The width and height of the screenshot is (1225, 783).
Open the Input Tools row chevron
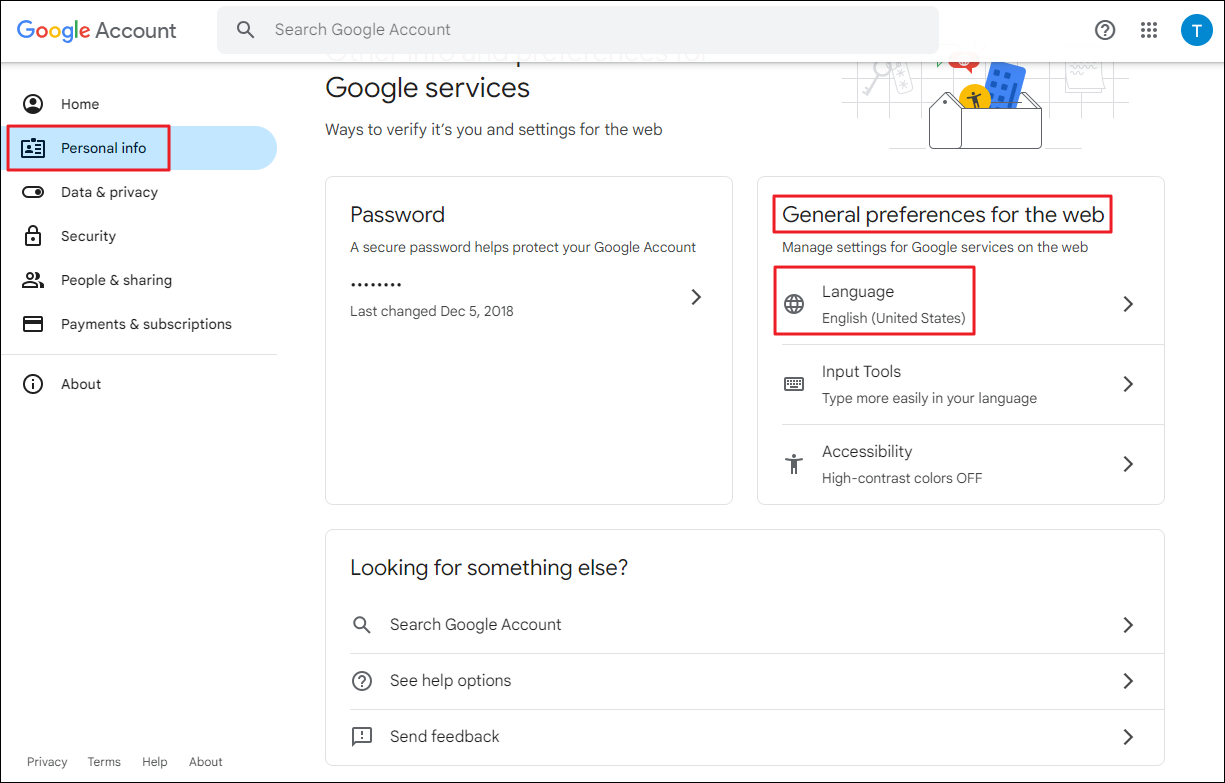point(1128,384)
